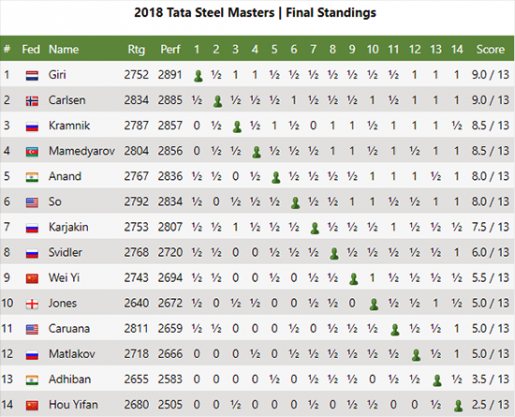Click the Azerbaijan flag beside Mamedyarov
This screenshot has width=515, height=417.
click(x=32, y=152)
